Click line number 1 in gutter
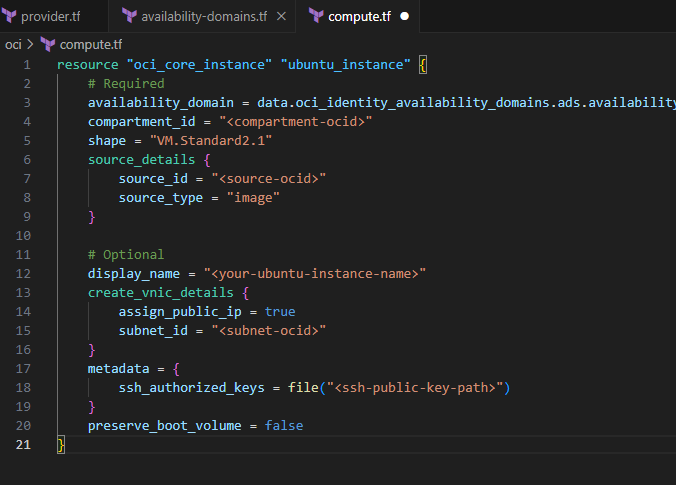Screen dimensions: 676x485 coord(27,65)
